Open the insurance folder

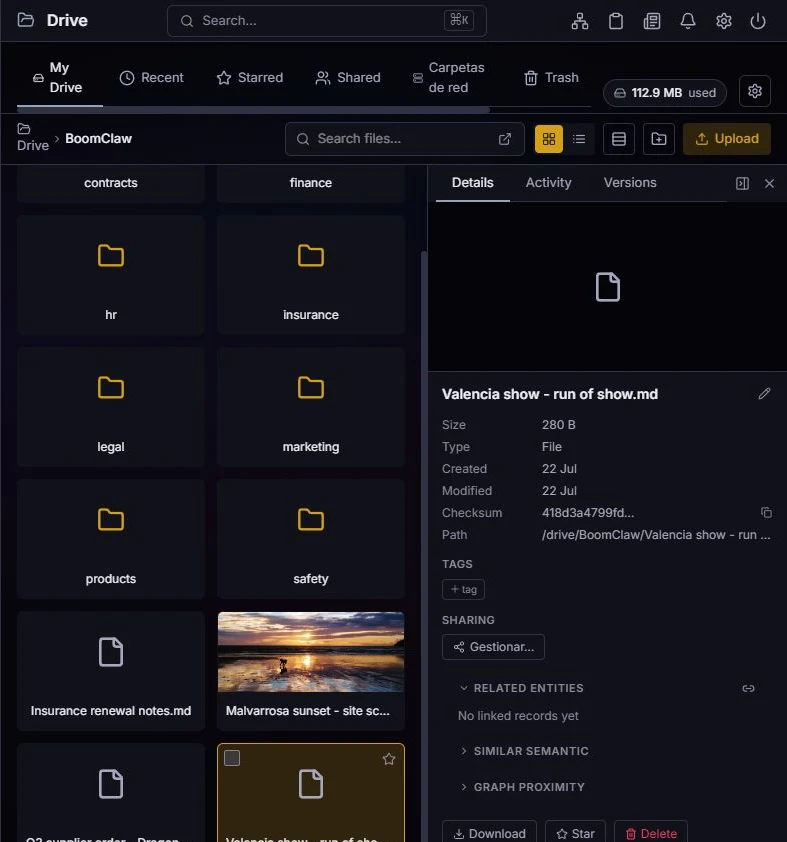[311, 275]
